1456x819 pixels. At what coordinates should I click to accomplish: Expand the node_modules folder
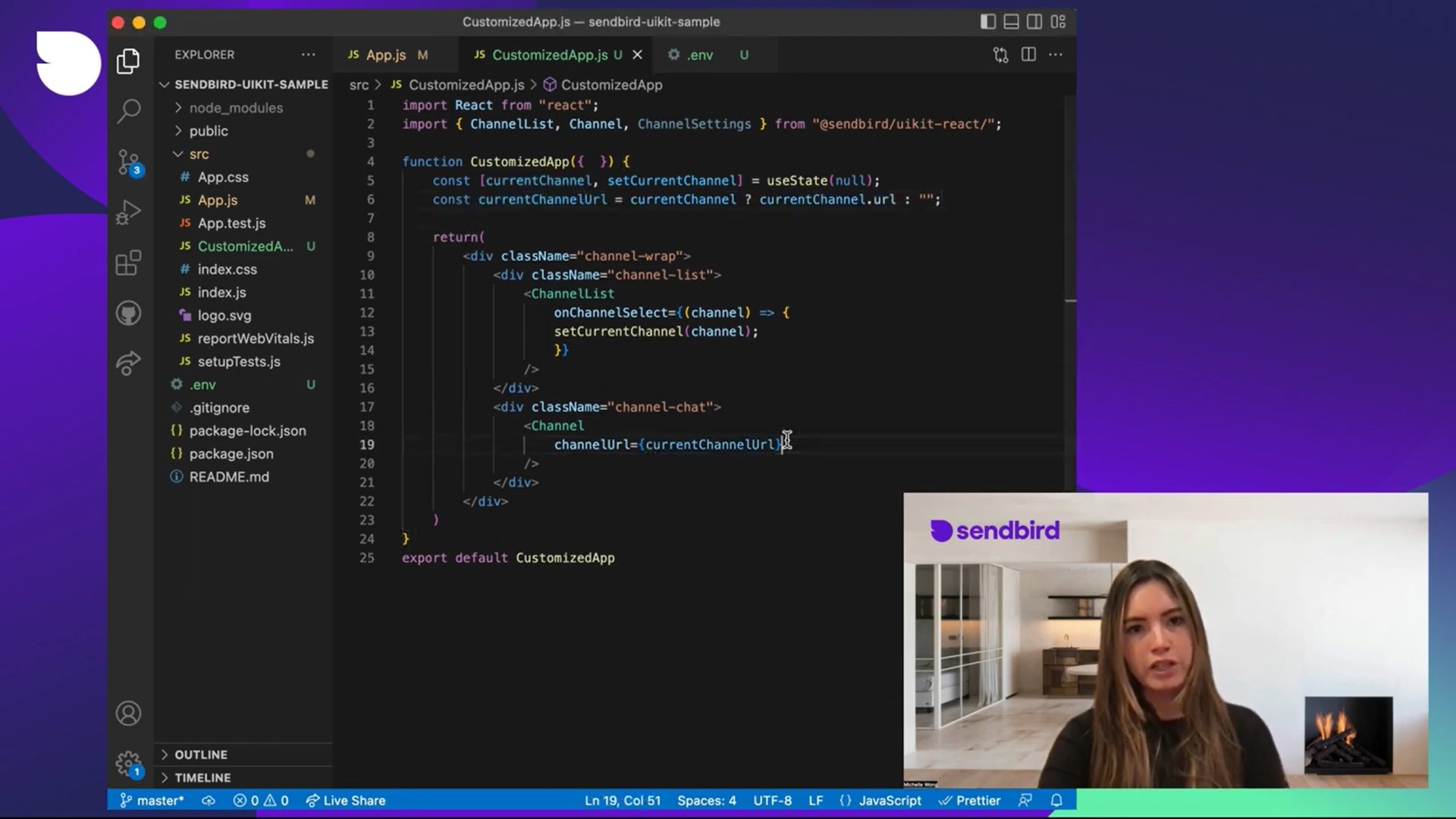[235, 108]
